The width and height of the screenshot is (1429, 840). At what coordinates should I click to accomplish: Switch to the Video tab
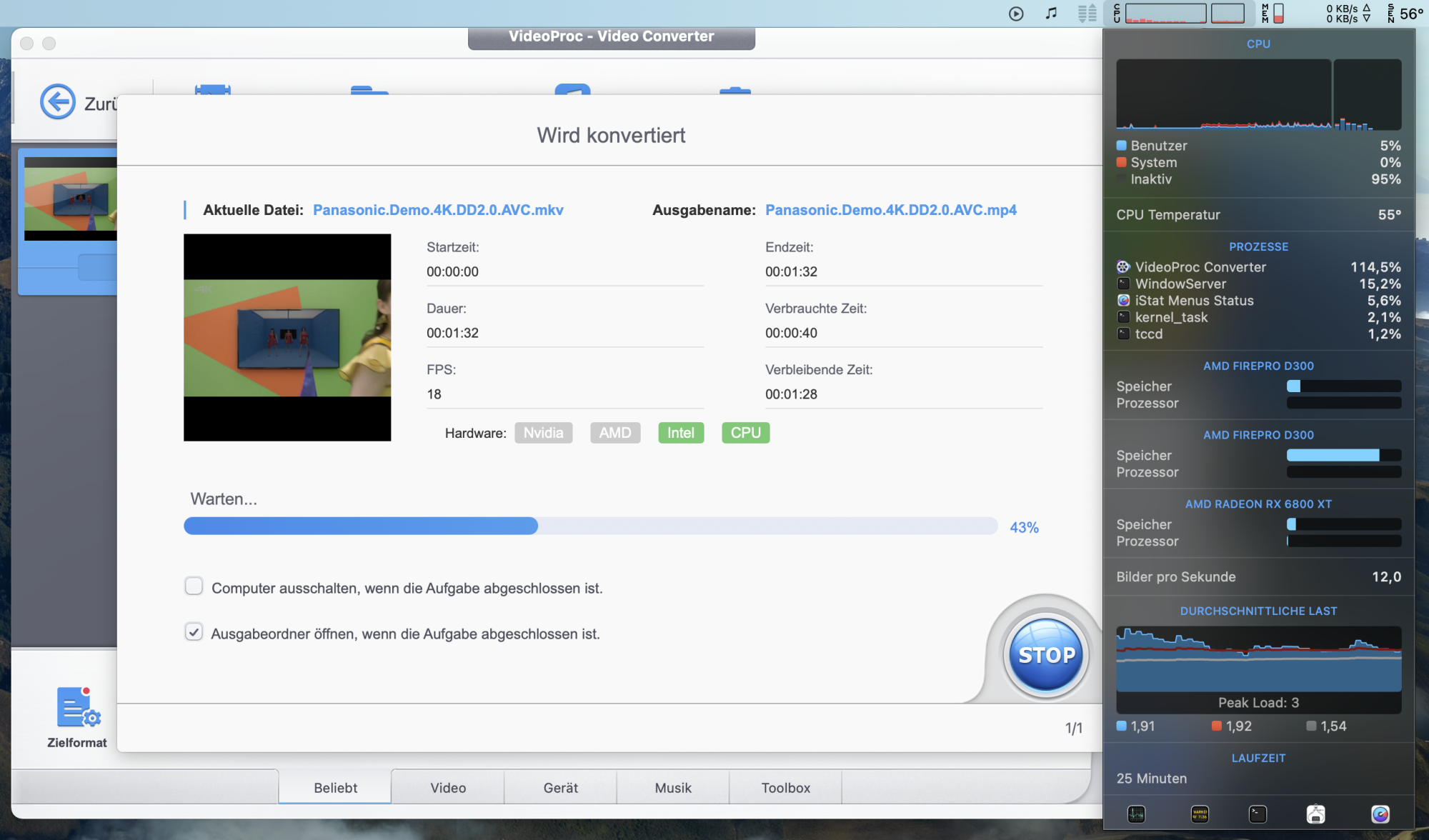(448, 787)
